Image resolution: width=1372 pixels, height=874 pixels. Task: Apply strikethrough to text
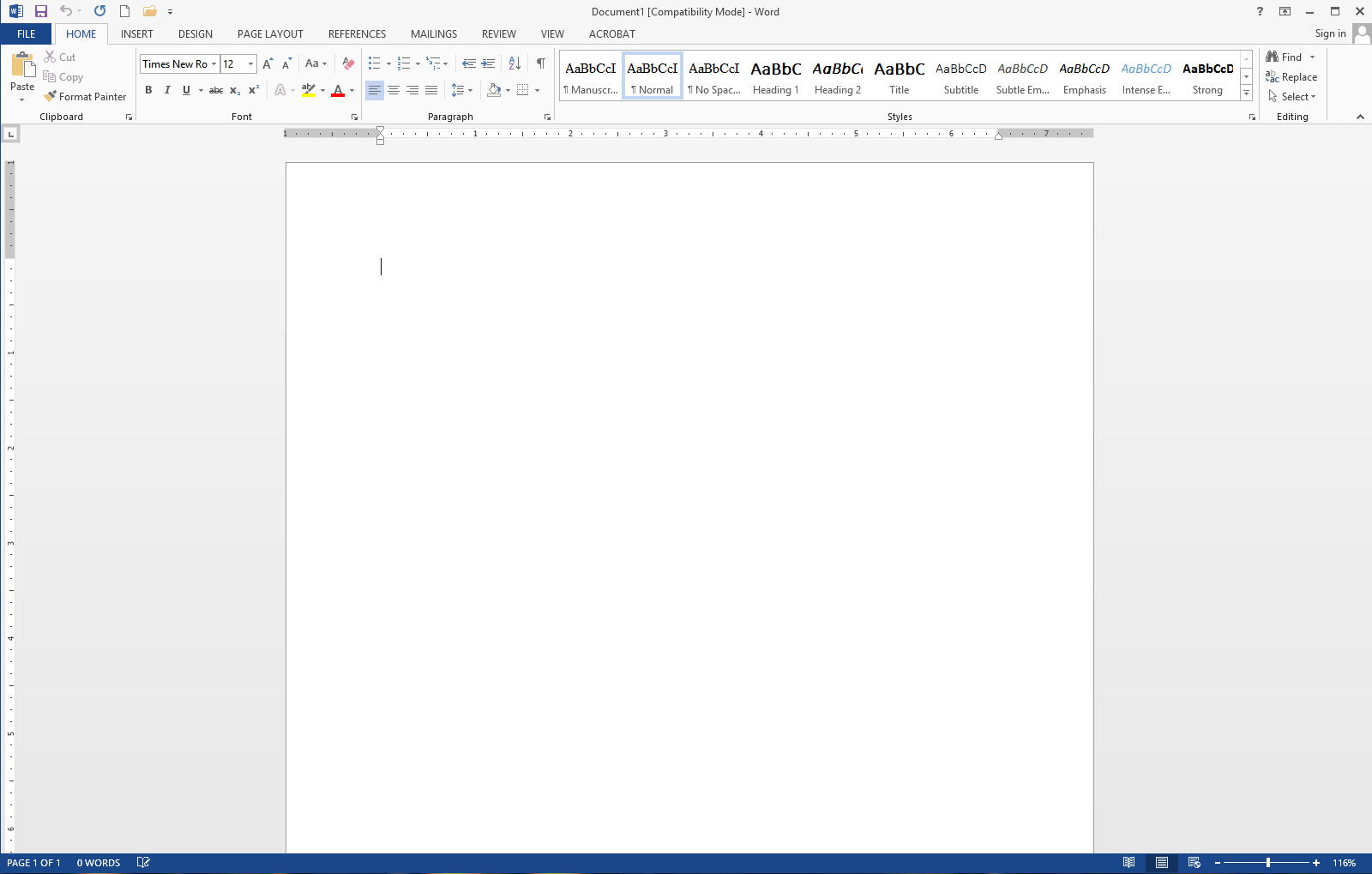pos(215,89)
